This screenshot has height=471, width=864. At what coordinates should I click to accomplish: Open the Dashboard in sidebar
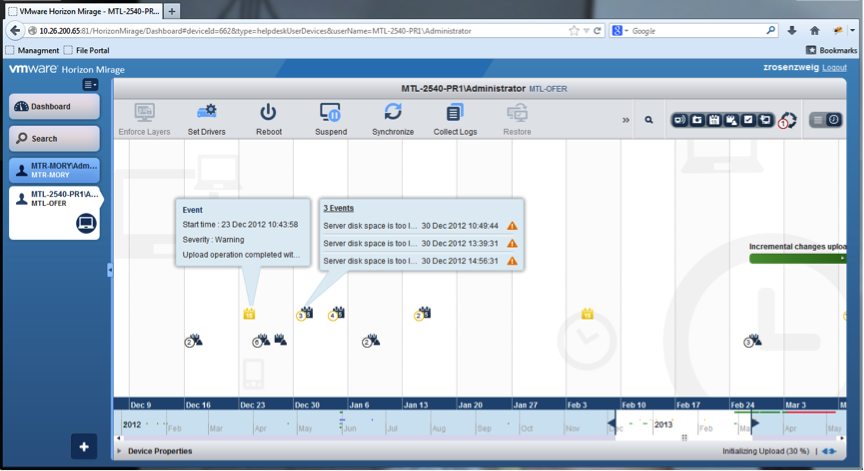(55, 106)
